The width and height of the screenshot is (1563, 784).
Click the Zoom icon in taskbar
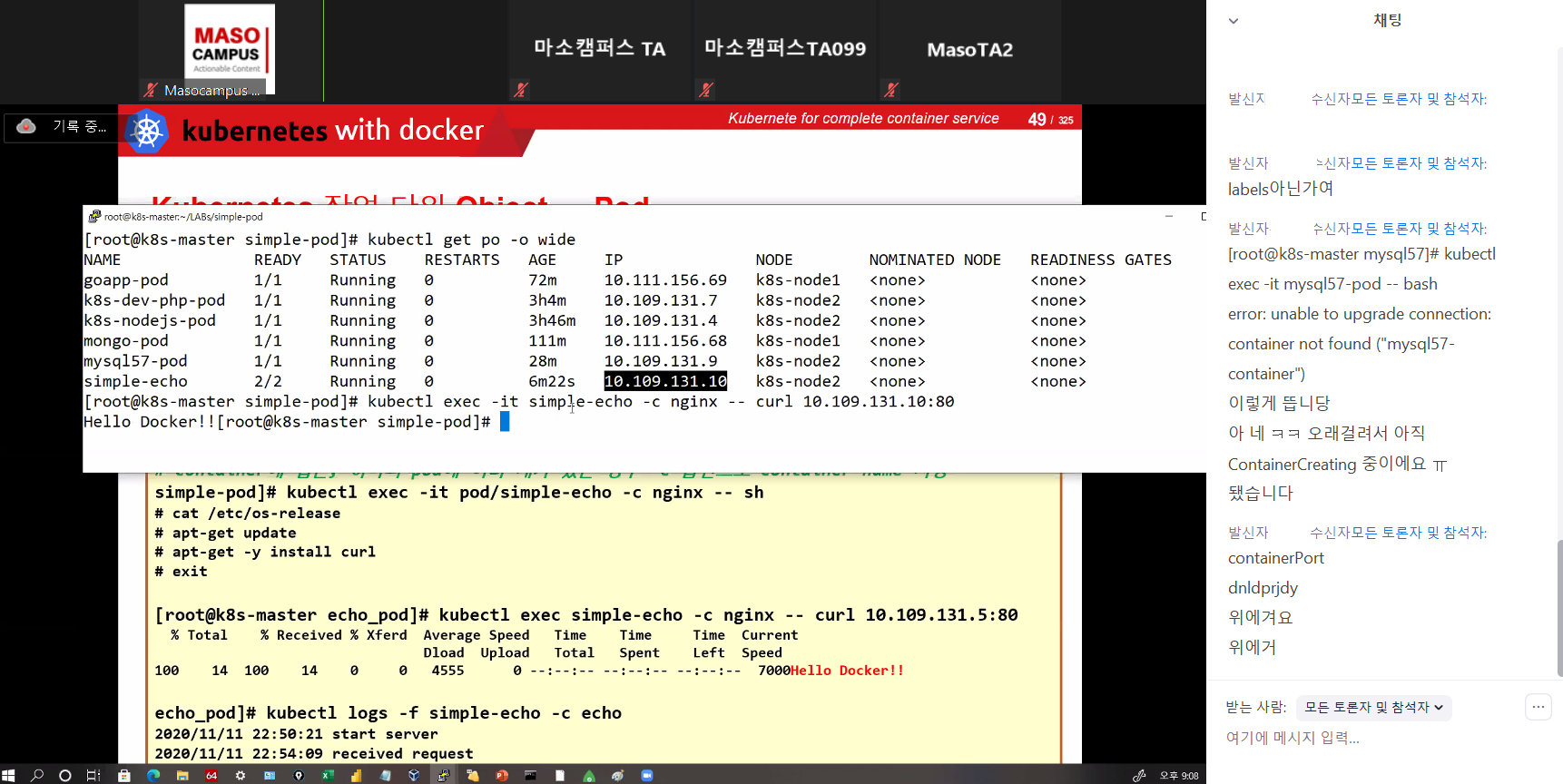tap(646, 776)
